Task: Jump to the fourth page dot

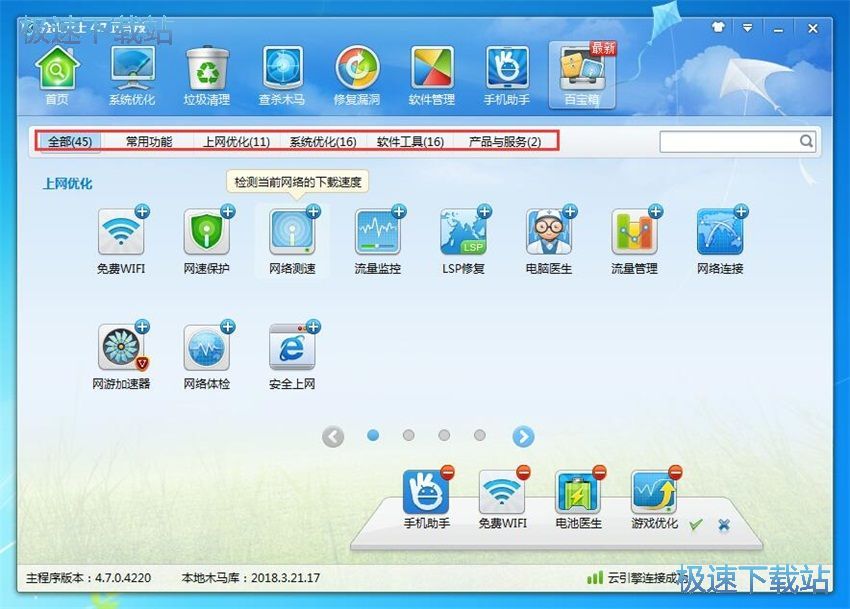Action: (x=480, y=435)
